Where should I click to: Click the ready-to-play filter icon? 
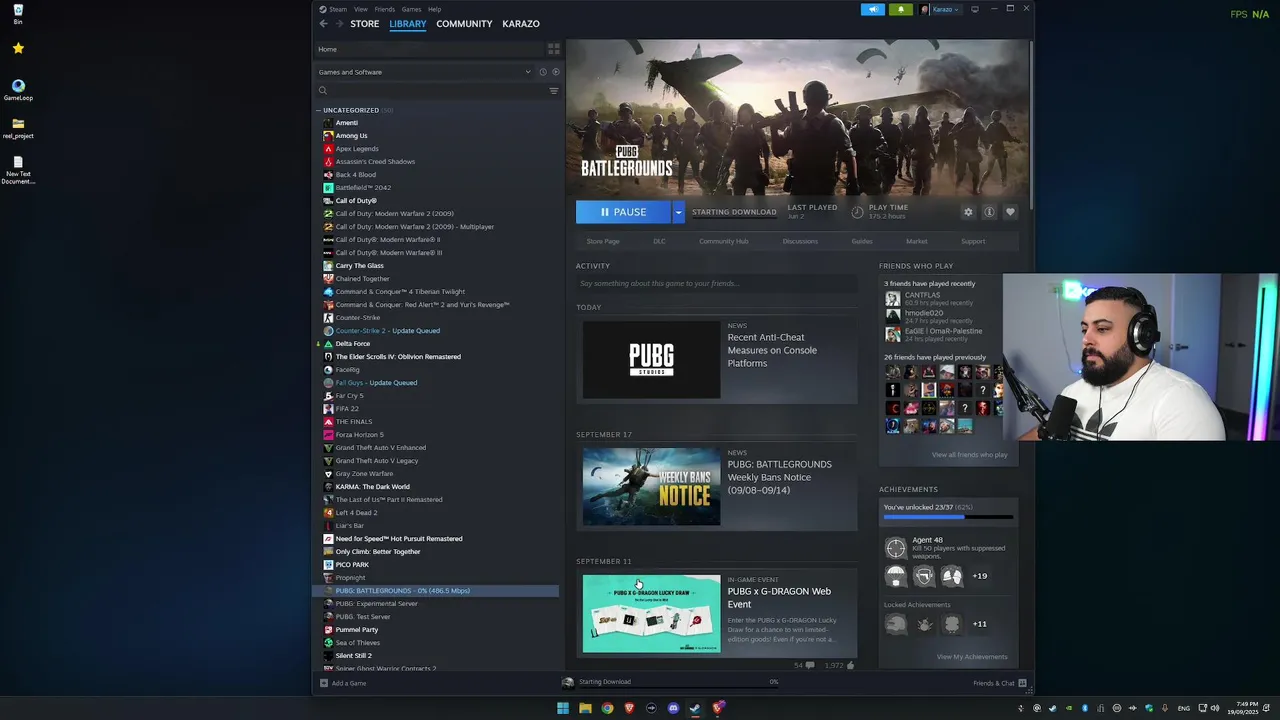(556, 72)
